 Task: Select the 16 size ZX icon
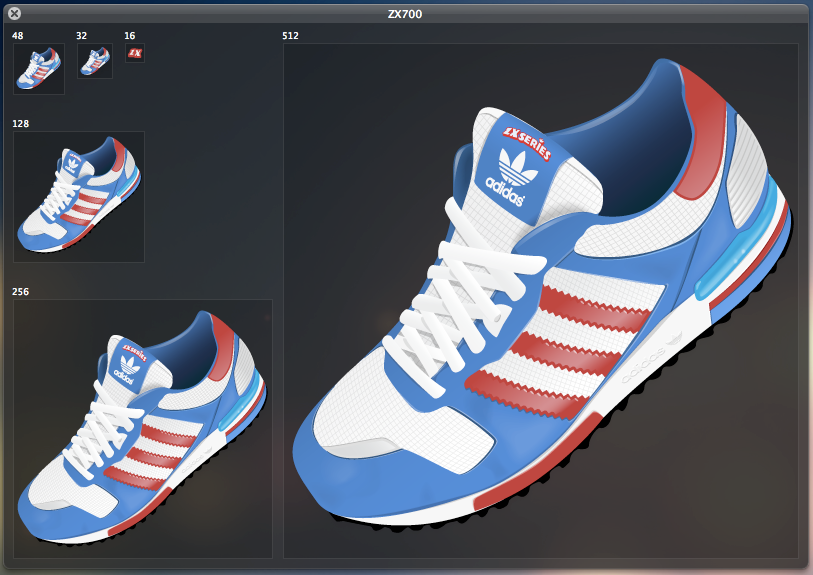click(x=135, y=53)
